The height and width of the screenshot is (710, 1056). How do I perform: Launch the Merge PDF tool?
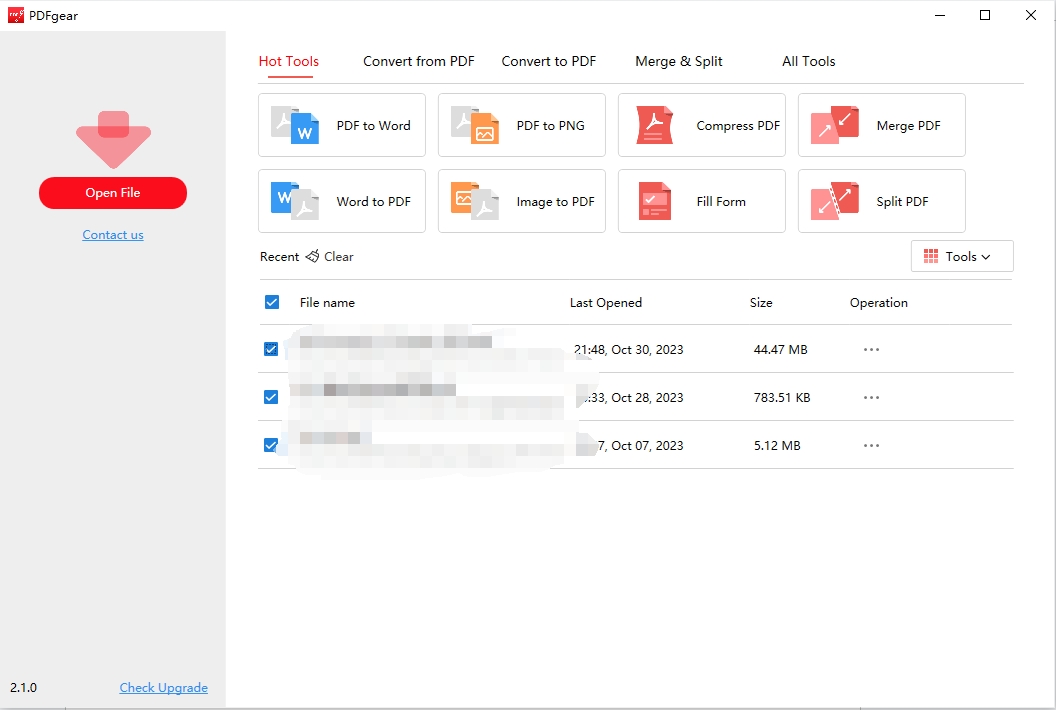pyautogui.click(x=881, y=125)
